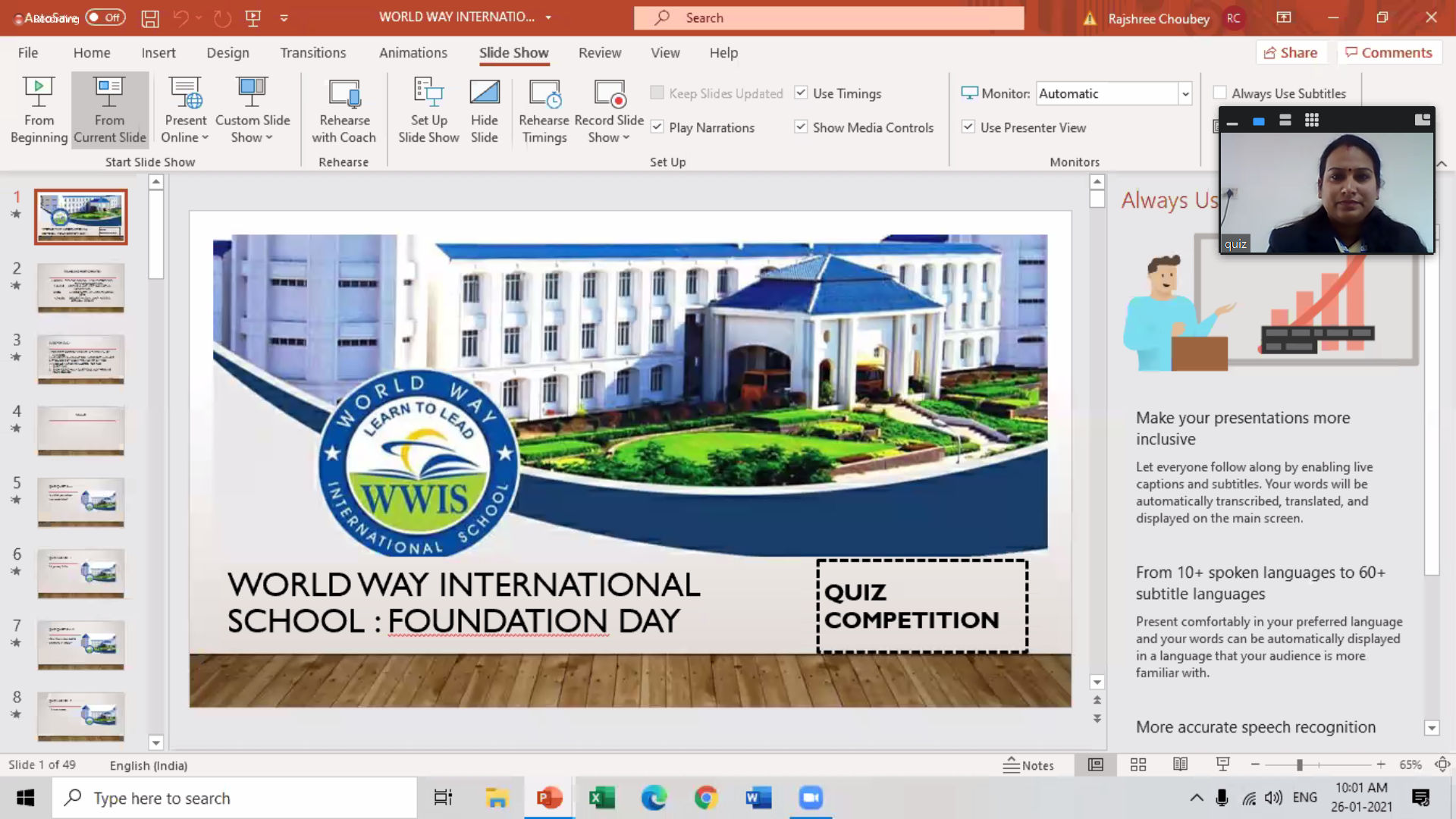Screen dimensions: 1456x819
Task: Open the Undo history dropdown arrow
Action: coord(199,17)
